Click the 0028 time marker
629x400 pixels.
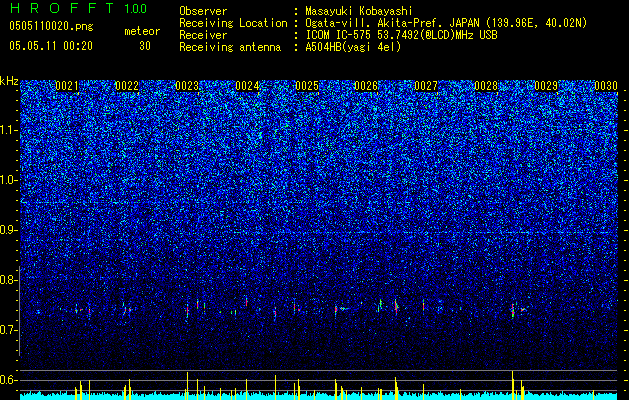[x=486, y=86]
